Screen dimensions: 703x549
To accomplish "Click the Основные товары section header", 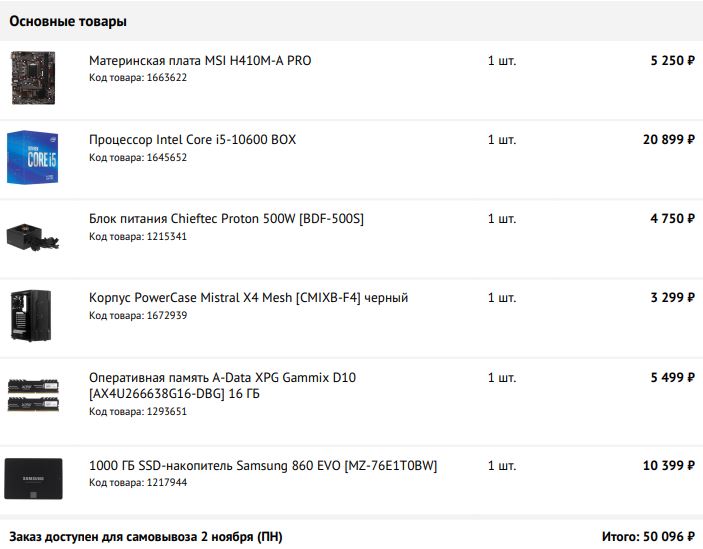I will (x=68, y=21).
